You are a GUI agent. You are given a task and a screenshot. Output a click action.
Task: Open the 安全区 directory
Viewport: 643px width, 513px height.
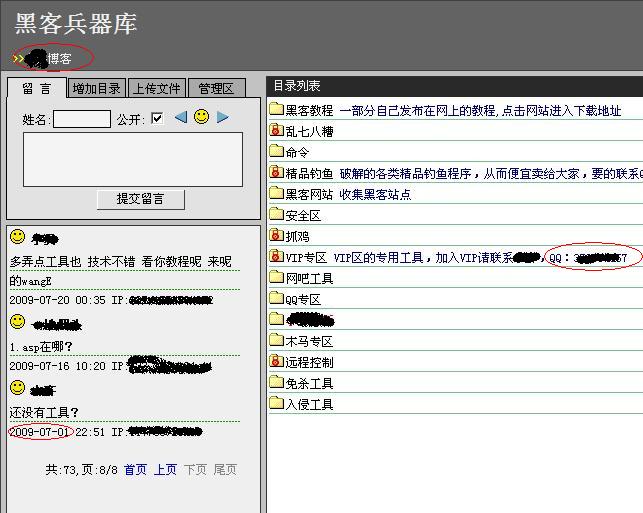[303, 215]
